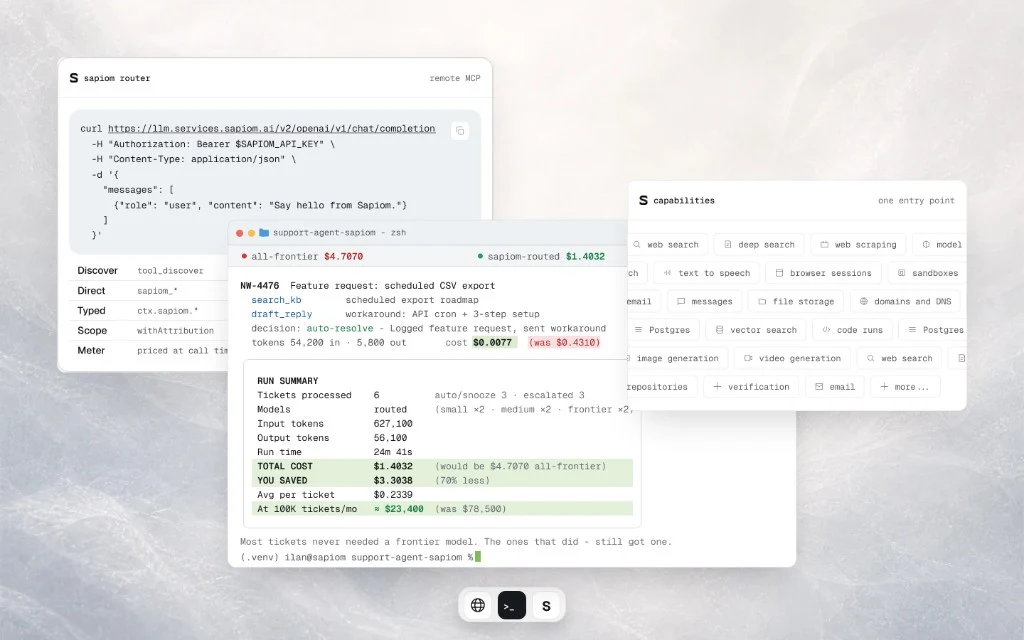Image resolution: width=1024 pixels, height=640 pixels.
Task: Open the llm.services.sapiom.ai URL link
Action: 272,129
